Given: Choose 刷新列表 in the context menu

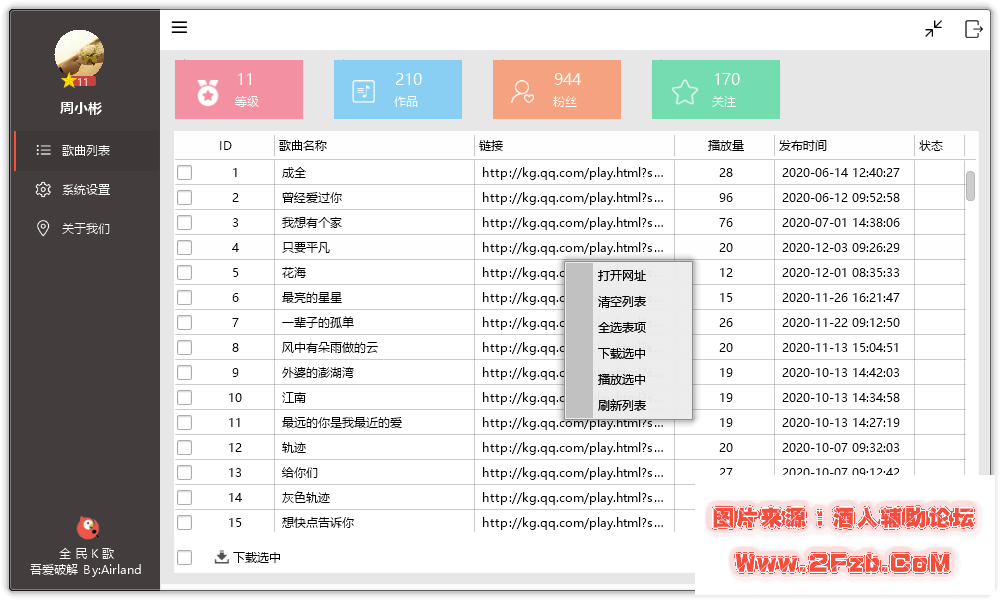Looking at the screenshot, I should pos(622,406).
